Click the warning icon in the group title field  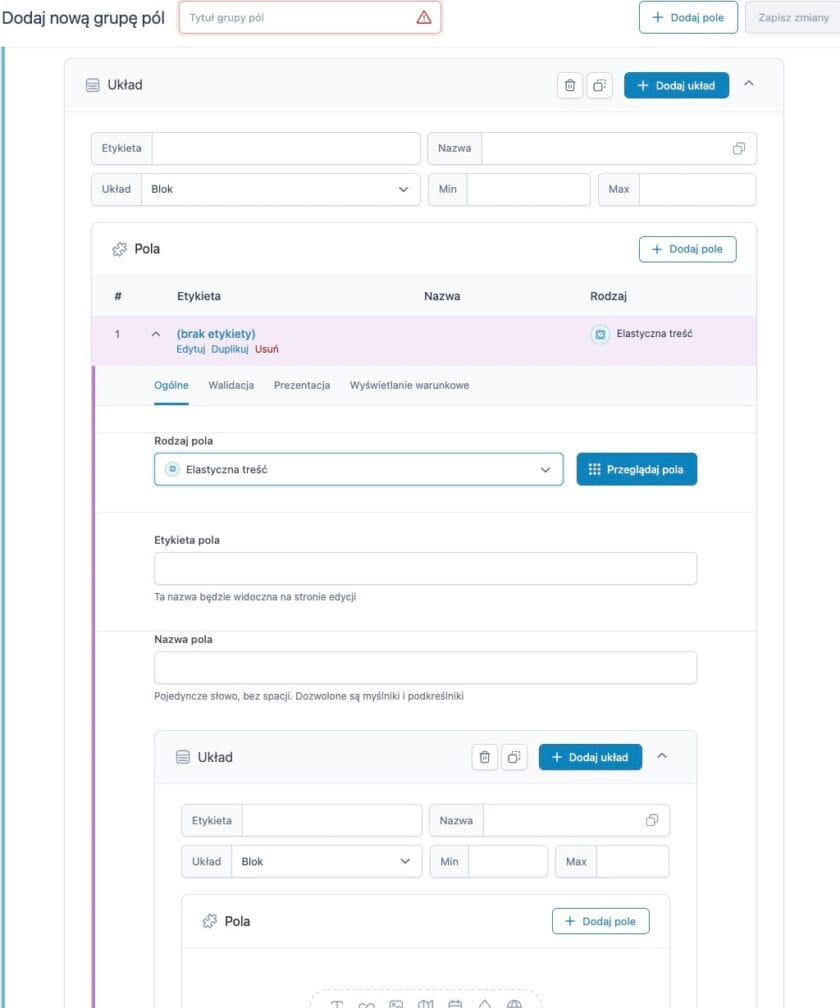(x=424, y=17)
